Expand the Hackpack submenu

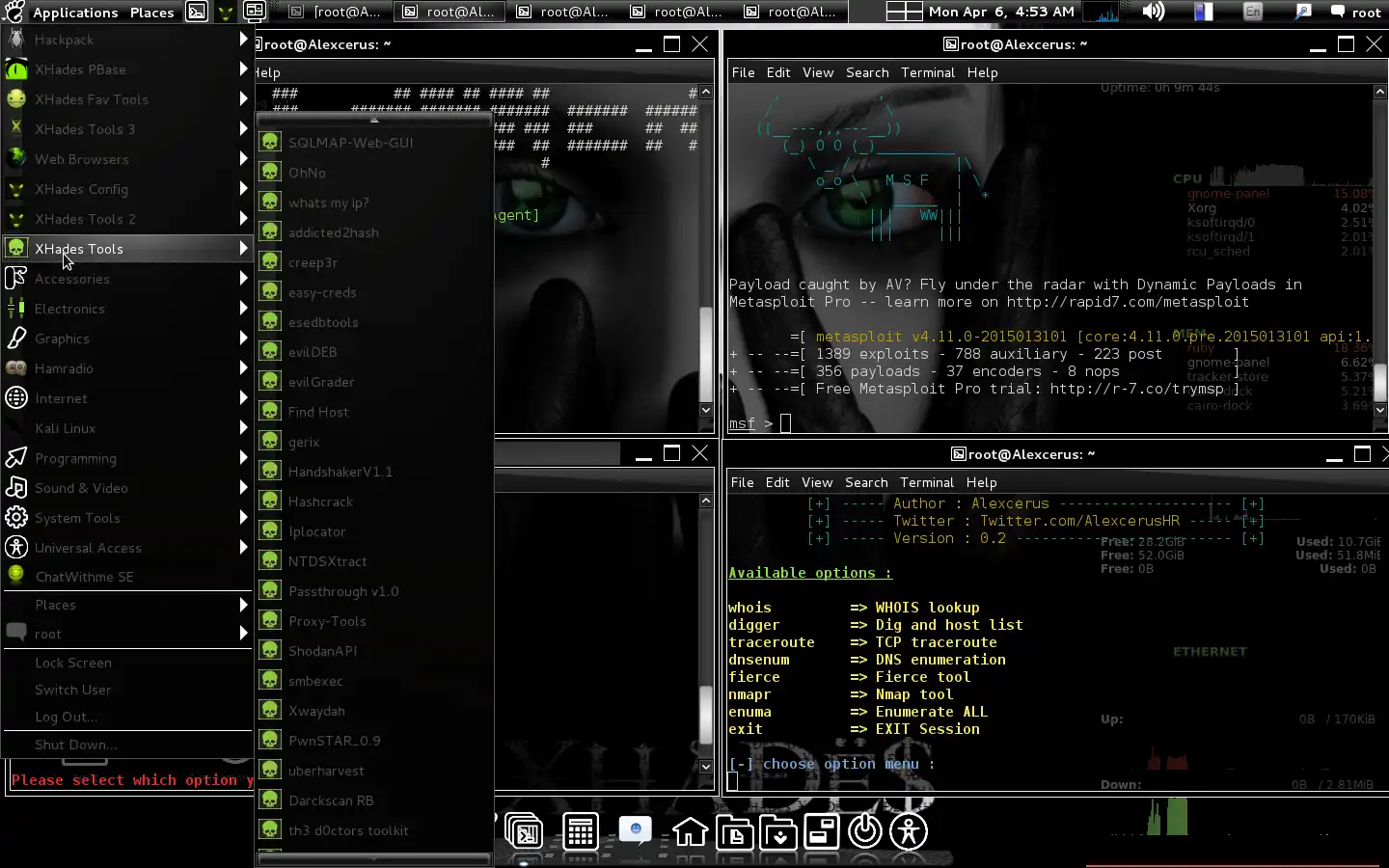[x=127, y=40]
